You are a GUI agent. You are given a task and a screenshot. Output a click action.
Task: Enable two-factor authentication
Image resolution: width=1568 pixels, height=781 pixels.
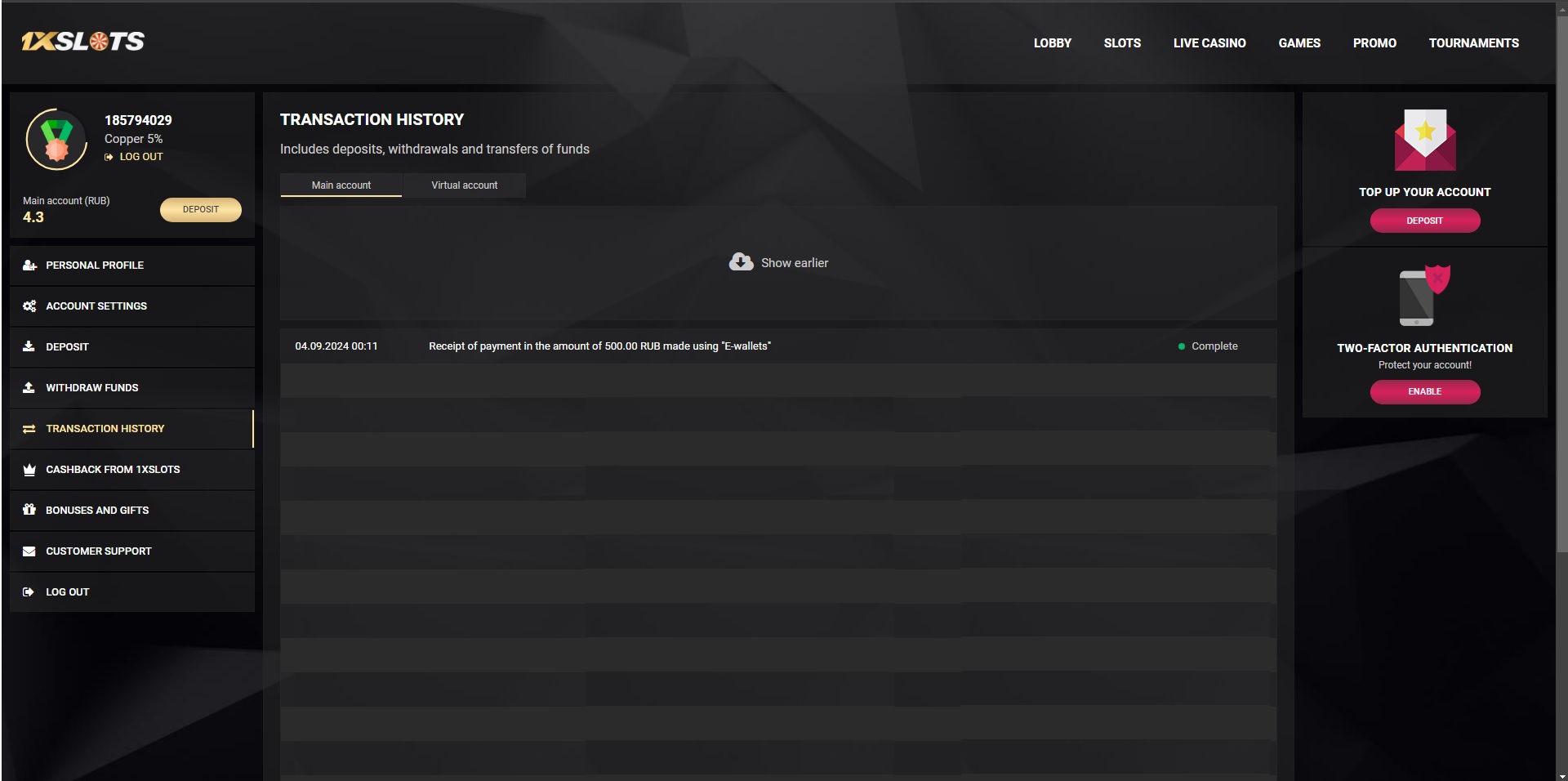pos(1424,392)
